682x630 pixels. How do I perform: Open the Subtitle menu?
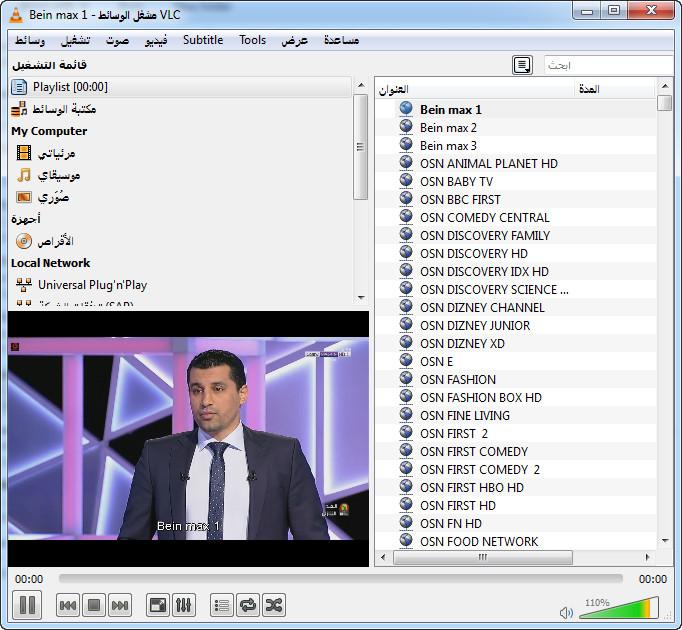[x=203, y=40]
